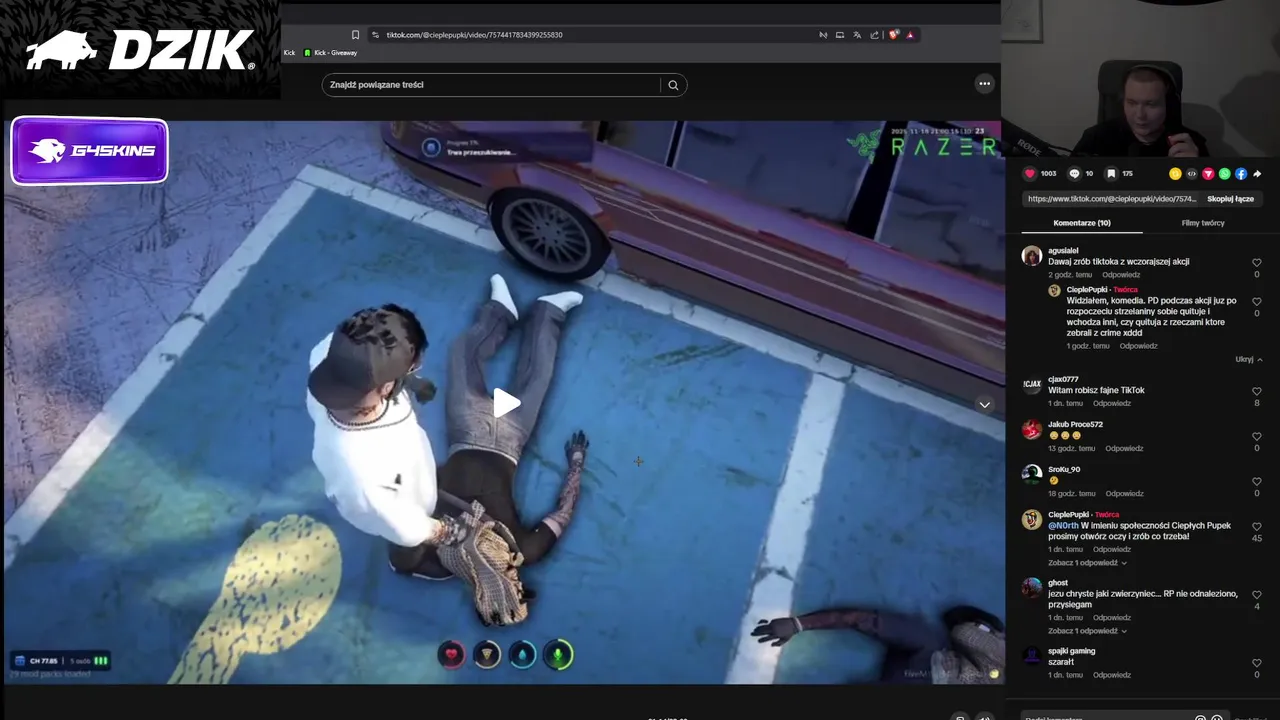
Task: Play the TikTok video
Action: coord(506,403)
